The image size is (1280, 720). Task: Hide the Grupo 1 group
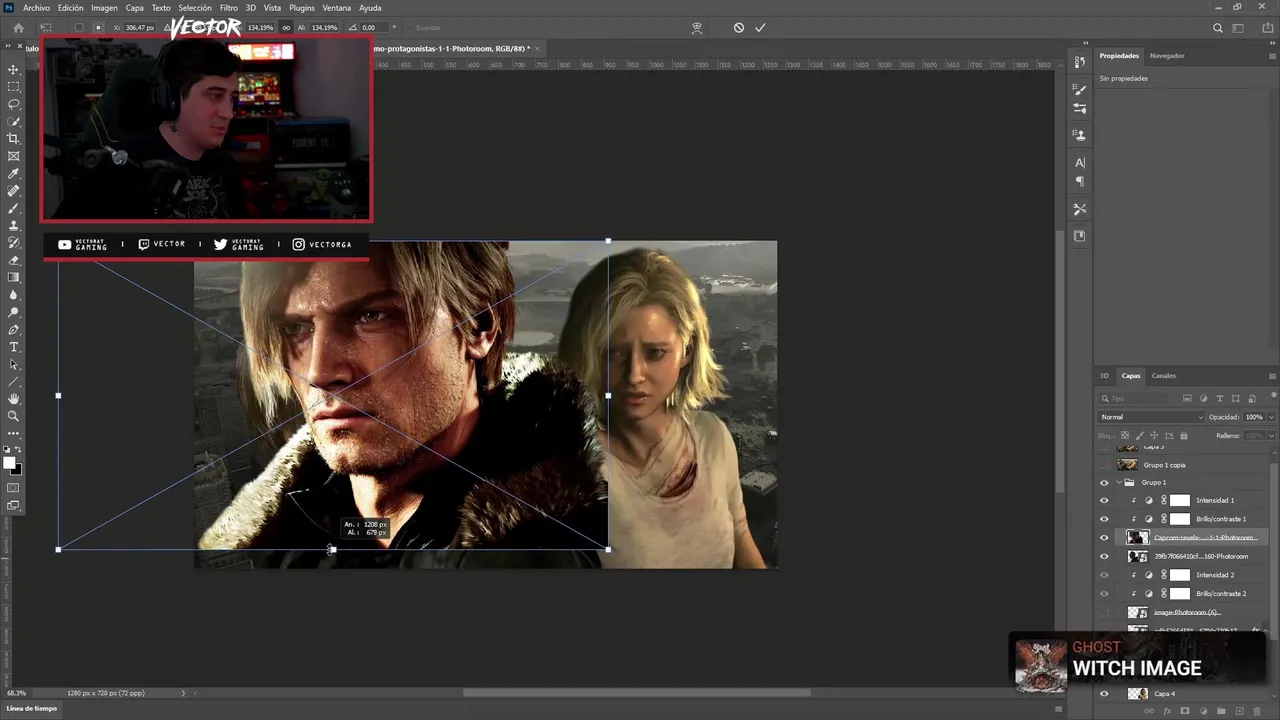1104,482
